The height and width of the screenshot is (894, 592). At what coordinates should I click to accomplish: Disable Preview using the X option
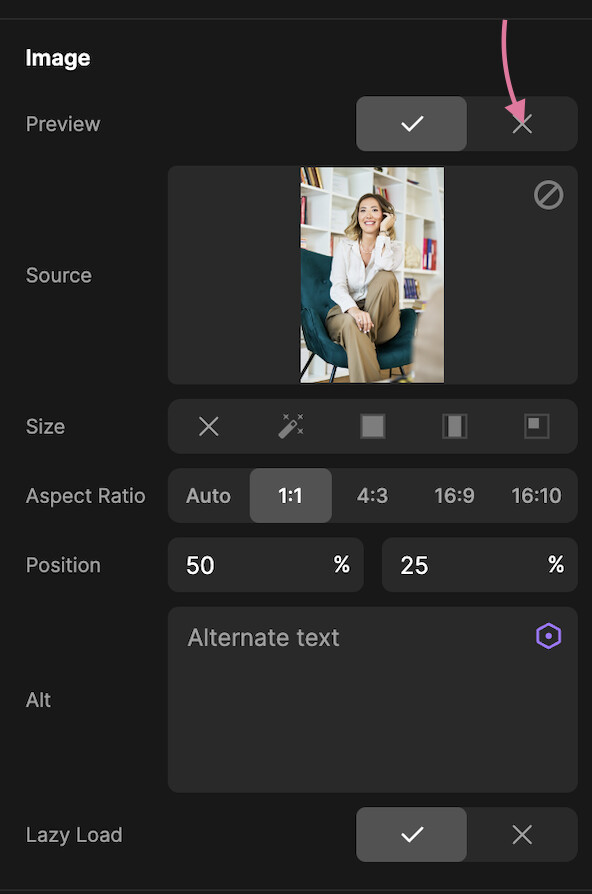point(522,124)
